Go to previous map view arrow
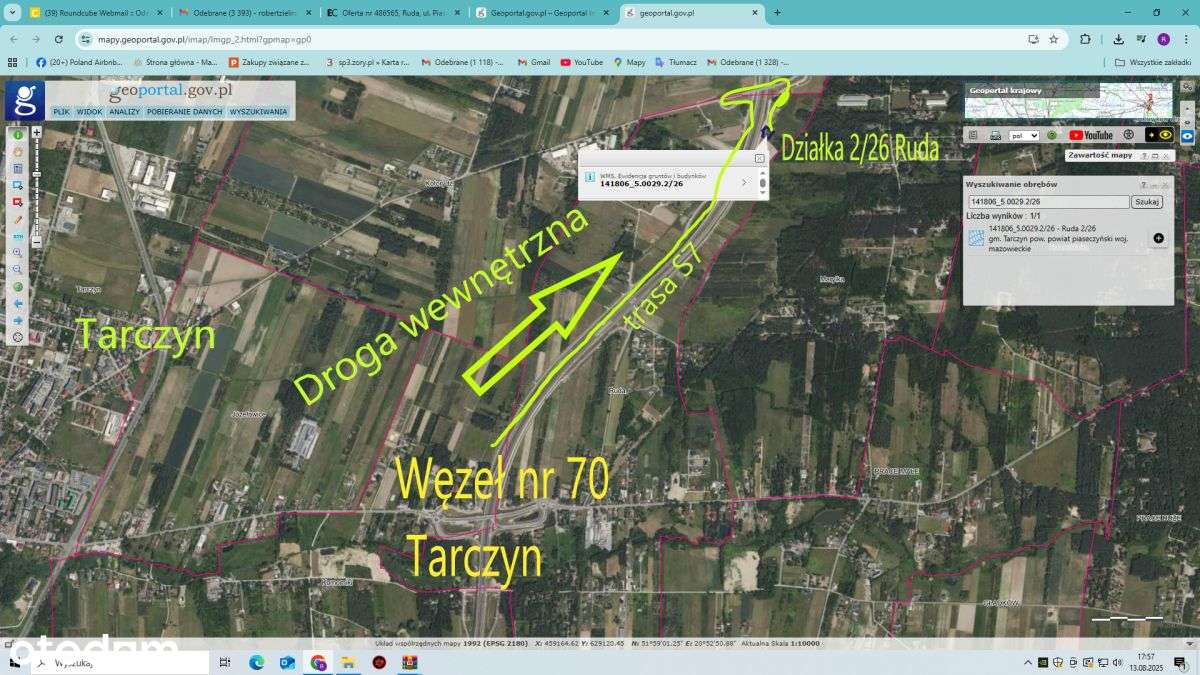Viewport: 1200px width, 675px height. (18, 303)
